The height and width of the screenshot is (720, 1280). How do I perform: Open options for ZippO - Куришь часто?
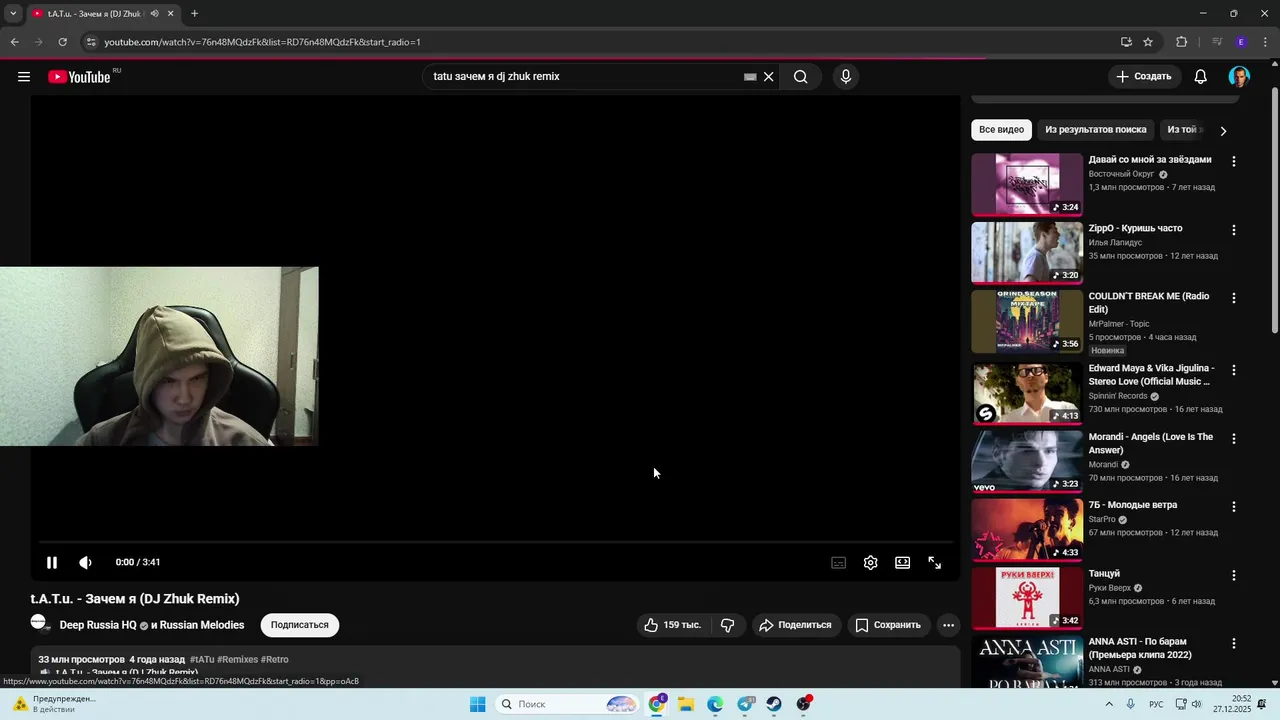click(x=1234, y=230)
